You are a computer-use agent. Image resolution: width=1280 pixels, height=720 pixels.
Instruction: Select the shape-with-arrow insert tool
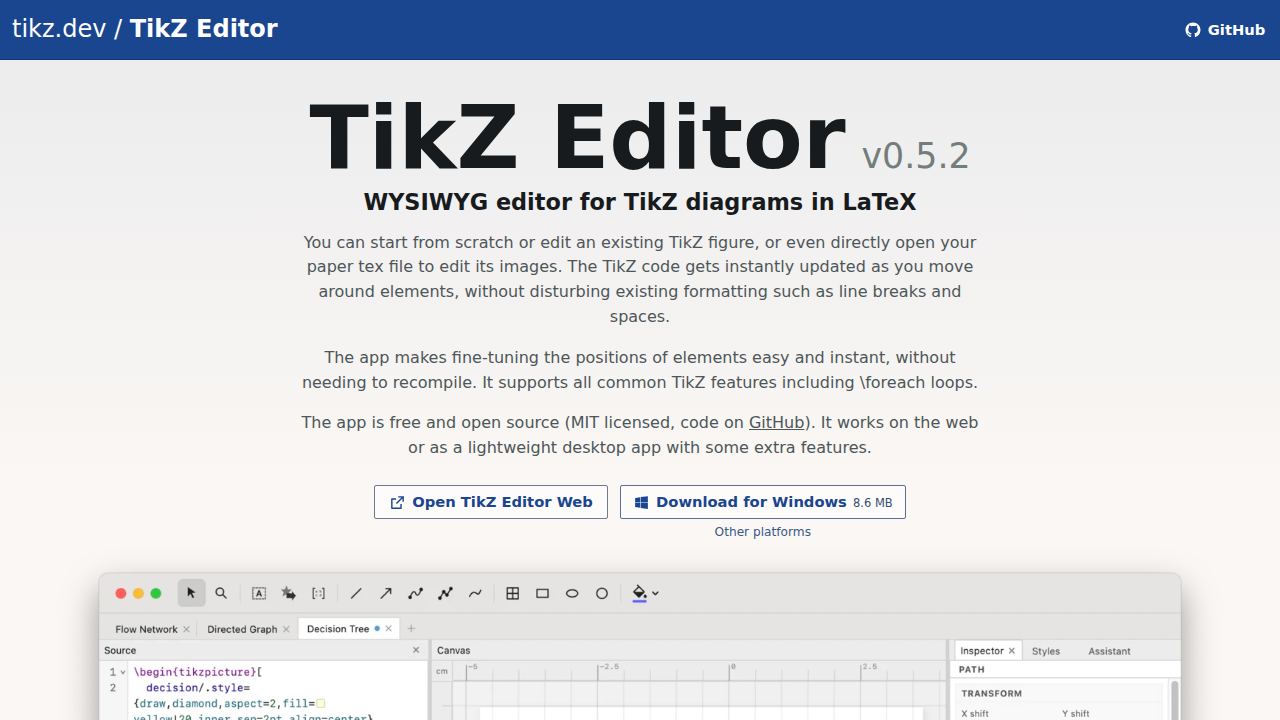click(289, 593)
